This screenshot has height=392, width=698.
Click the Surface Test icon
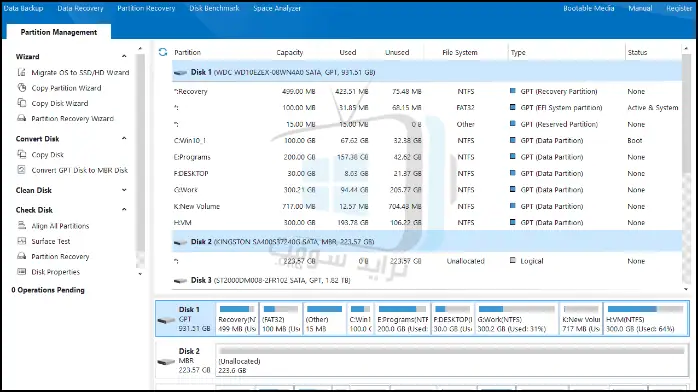pos(21,241)
